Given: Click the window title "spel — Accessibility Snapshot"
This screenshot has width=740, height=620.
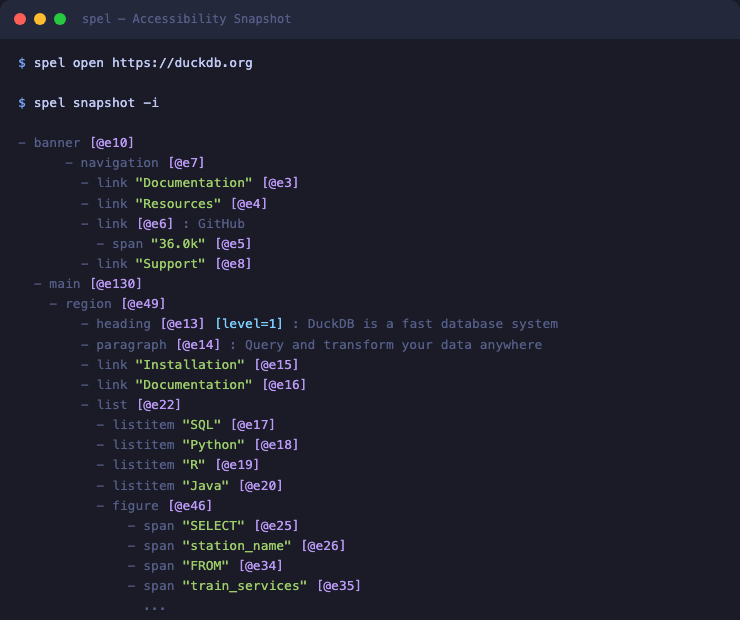Looking at the screenshot, I should (186, 19).
